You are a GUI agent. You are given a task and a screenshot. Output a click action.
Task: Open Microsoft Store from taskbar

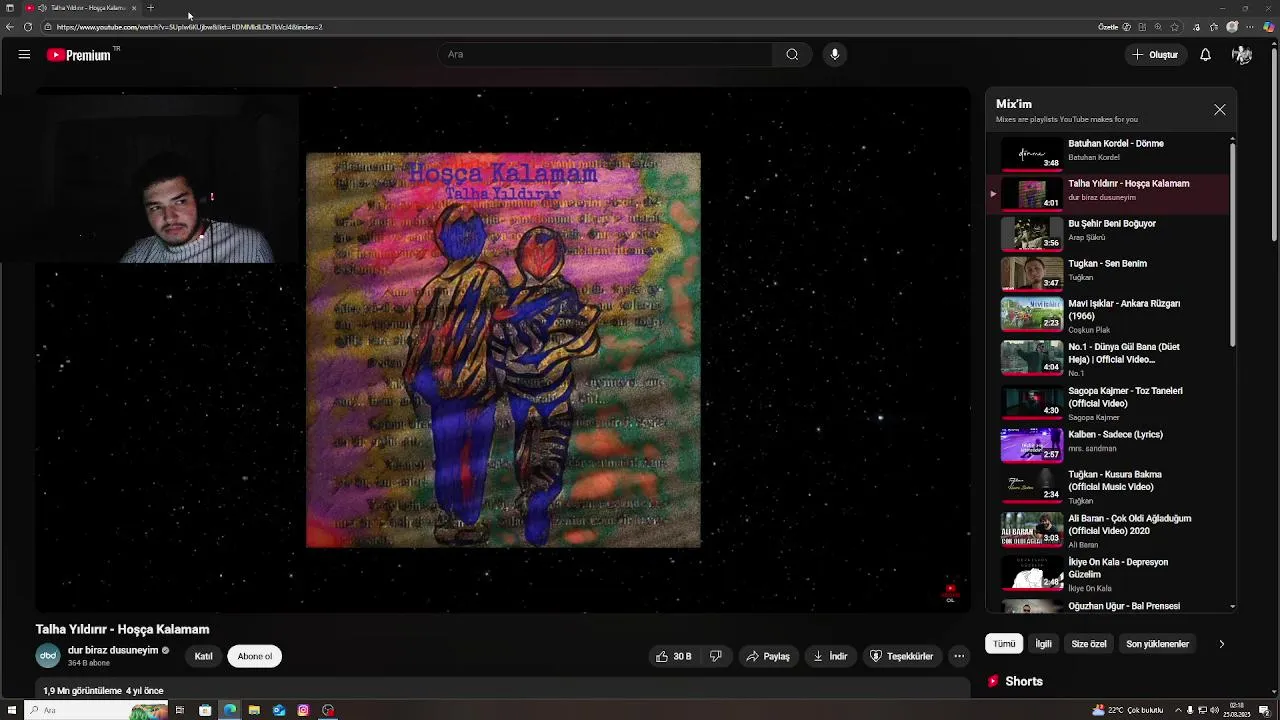[x=205, y=710]
